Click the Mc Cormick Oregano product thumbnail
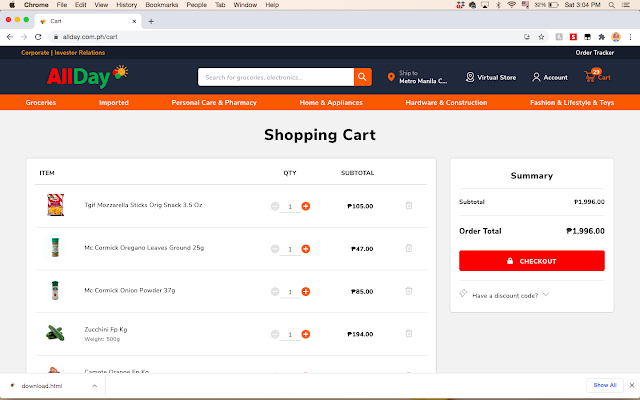 pyautogui.click(x=55, y=248)
